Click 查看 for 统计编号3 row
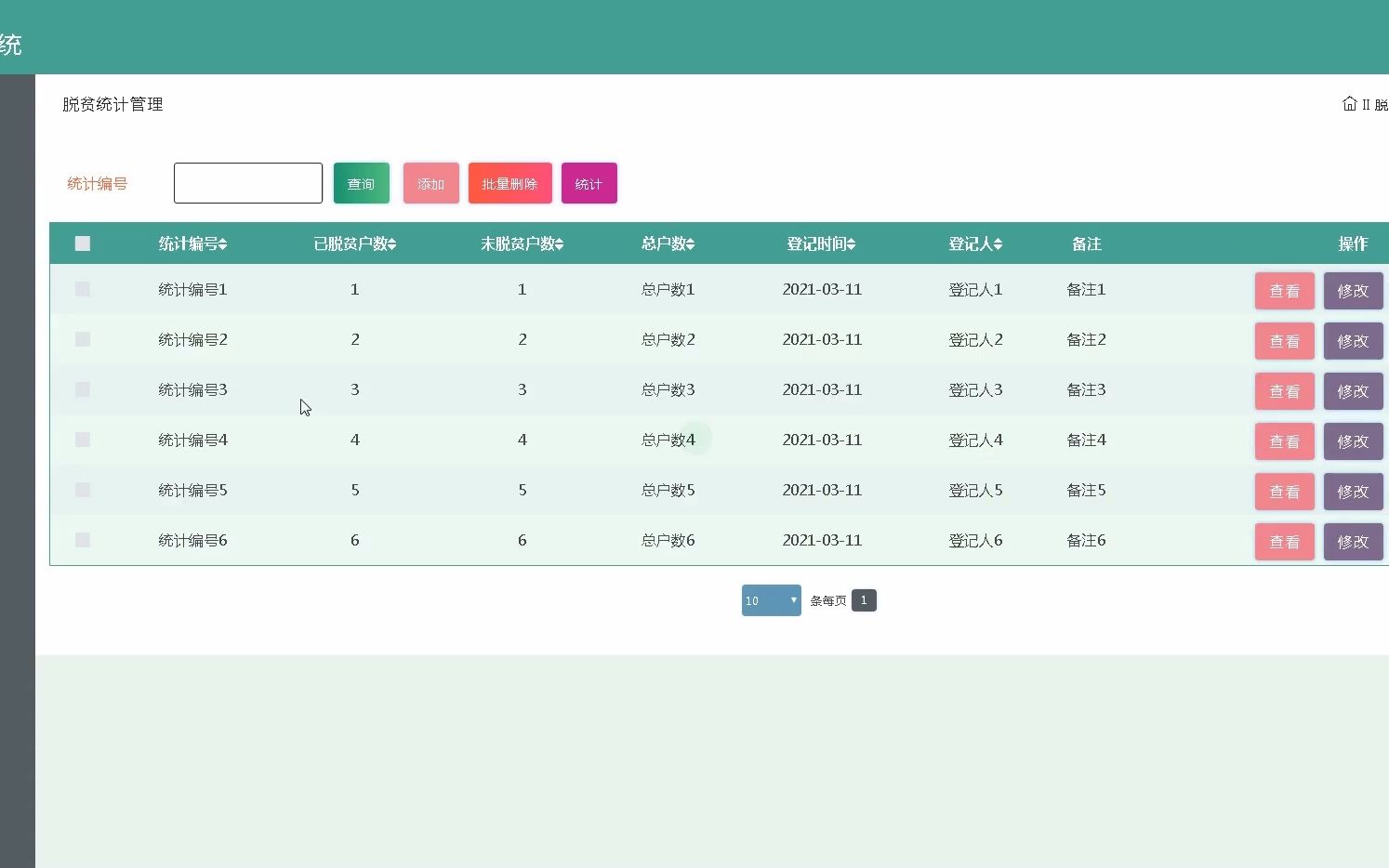Image resolution: width=1389 pixels, height=868 pixels. point(1285,391)
